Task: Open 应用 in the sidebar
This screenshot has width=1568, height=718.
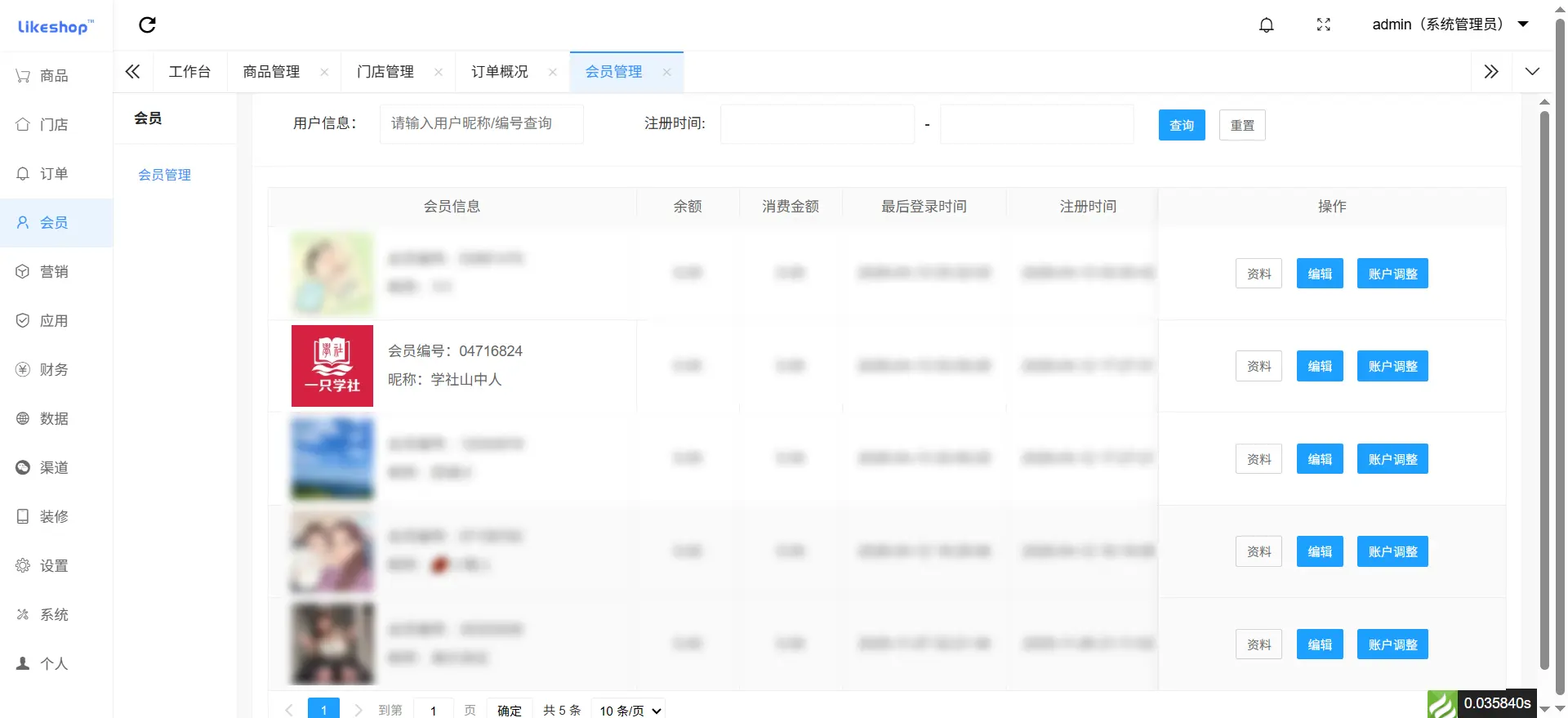Action: (x=56, y=321)
